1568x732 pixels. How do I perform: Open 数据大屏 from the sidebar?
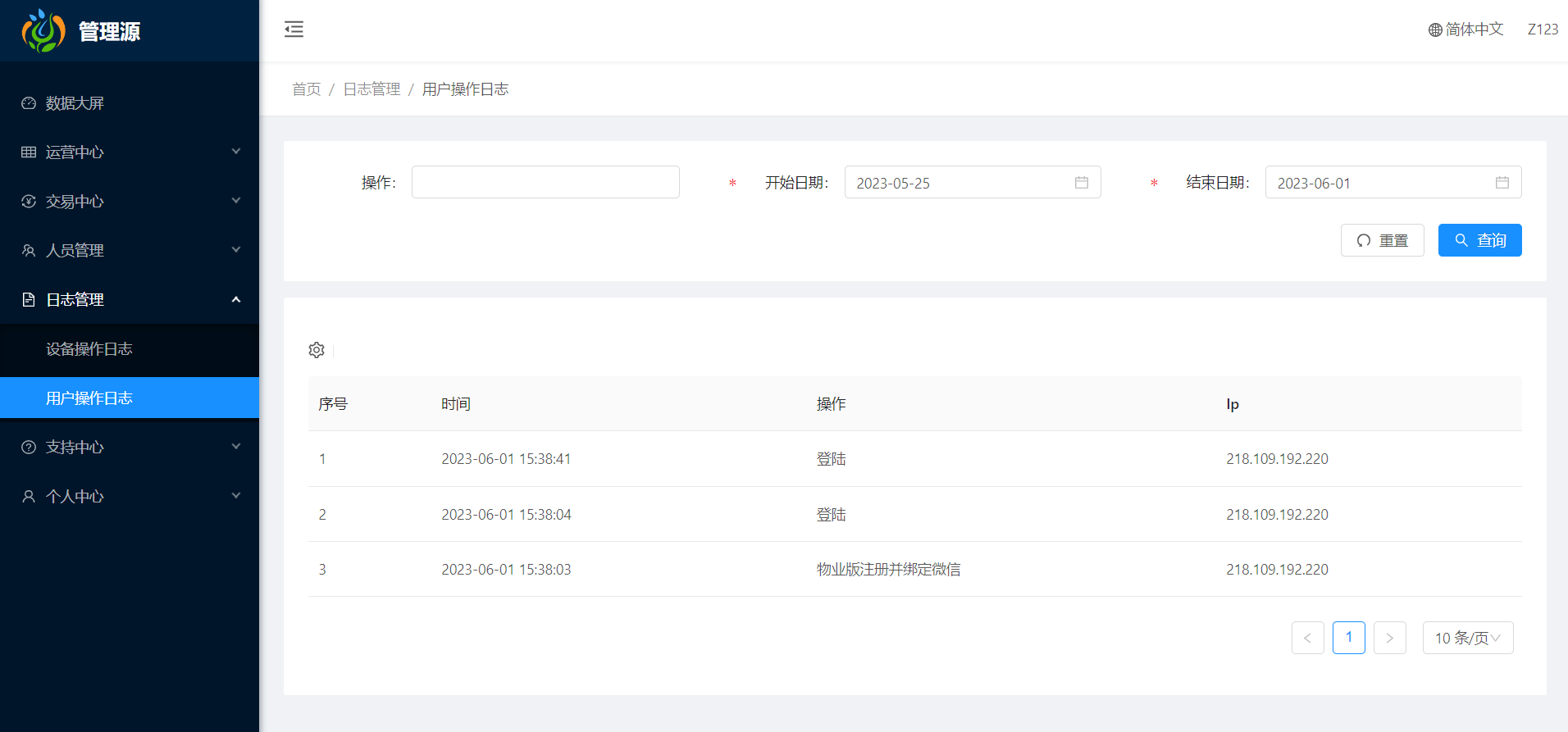[130, 103]
